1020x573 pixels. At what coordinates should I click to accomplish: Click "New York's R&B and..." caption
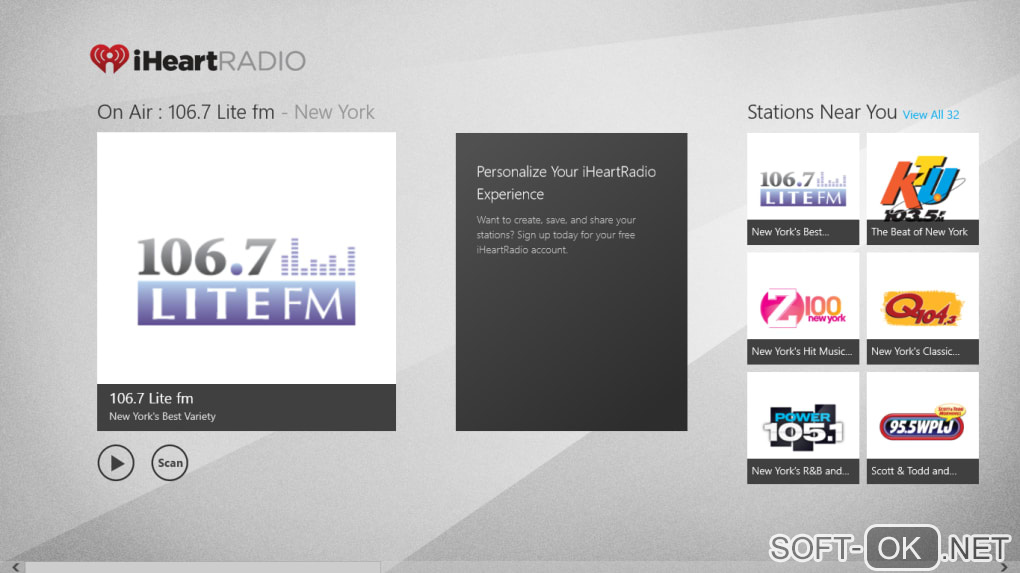click(x=800, y=472)
